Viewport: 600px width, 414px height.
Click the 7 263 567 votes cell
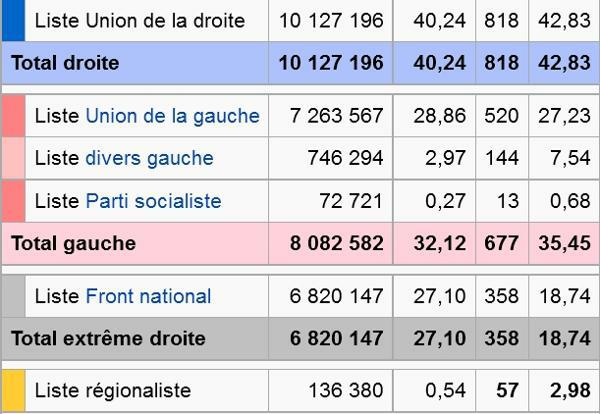330,116
